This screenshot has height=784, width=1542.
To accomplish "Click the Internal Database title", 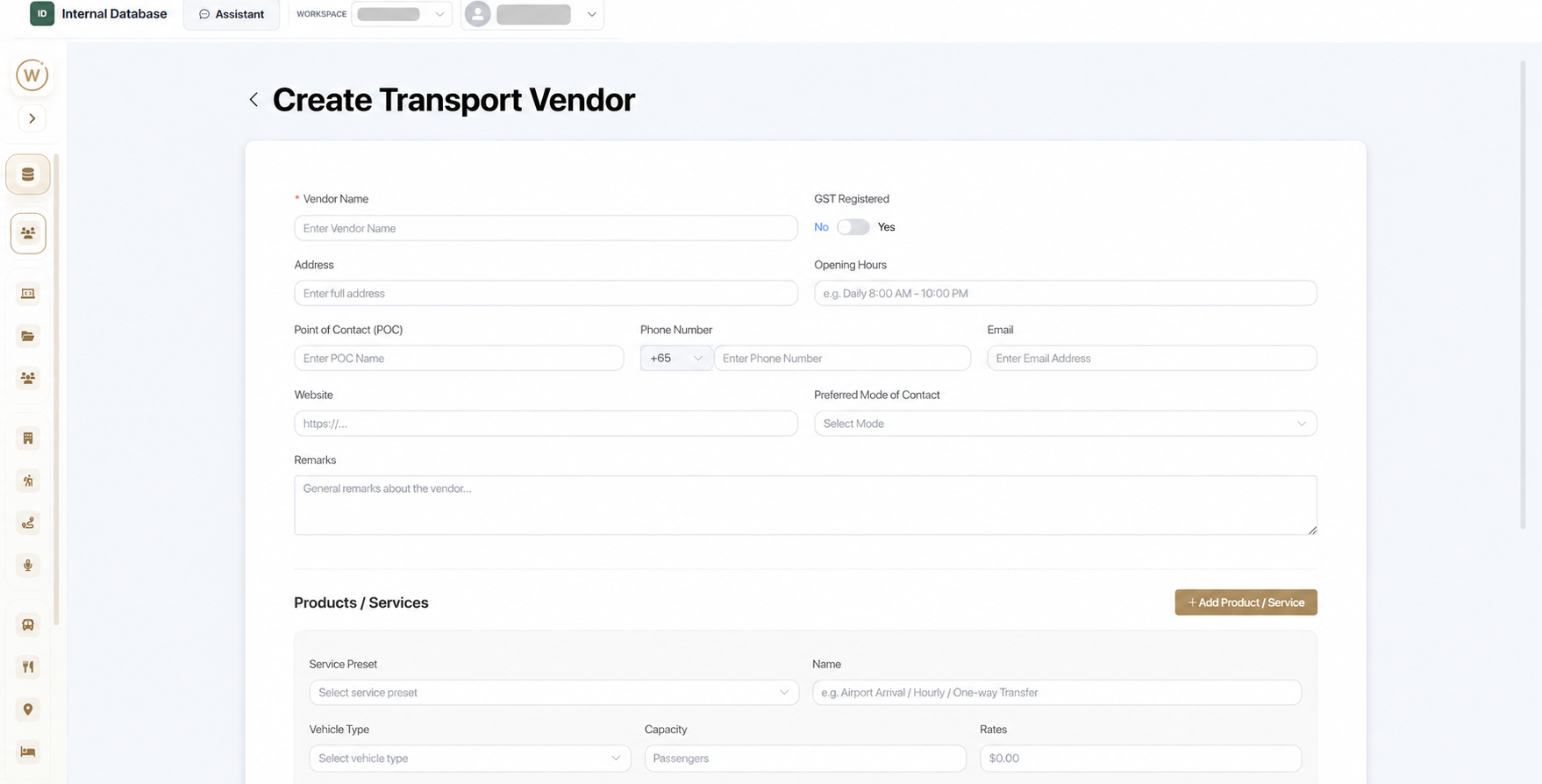I will point(114,14).
